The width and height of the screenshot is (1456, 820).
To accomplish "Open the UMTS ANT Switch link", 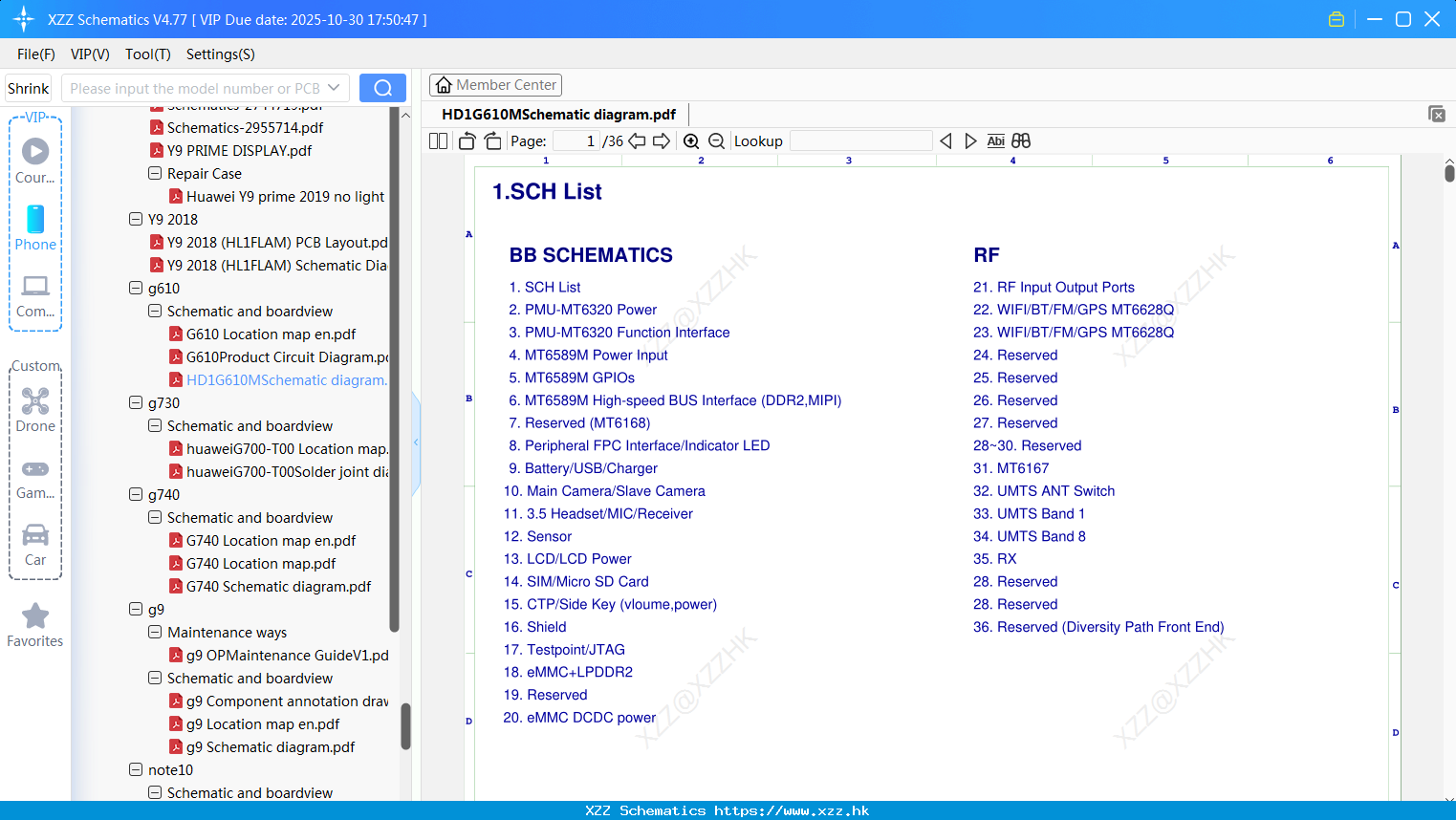I will (x=1044, y=491).
